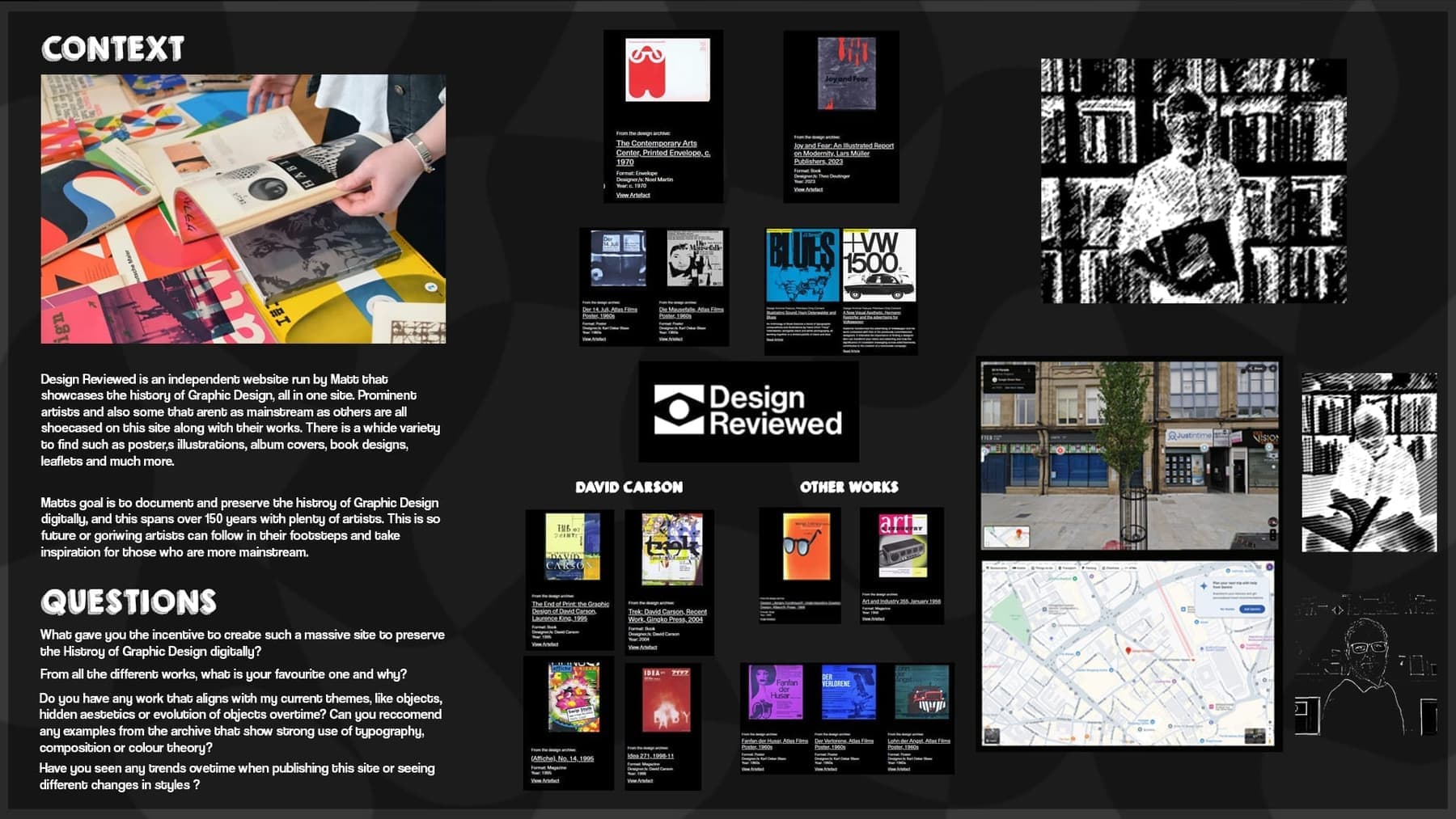Click the teal Lohn der Angst poster
Image resolution: width=1456 pixels, height=819 pixels.
coord(921,693)
